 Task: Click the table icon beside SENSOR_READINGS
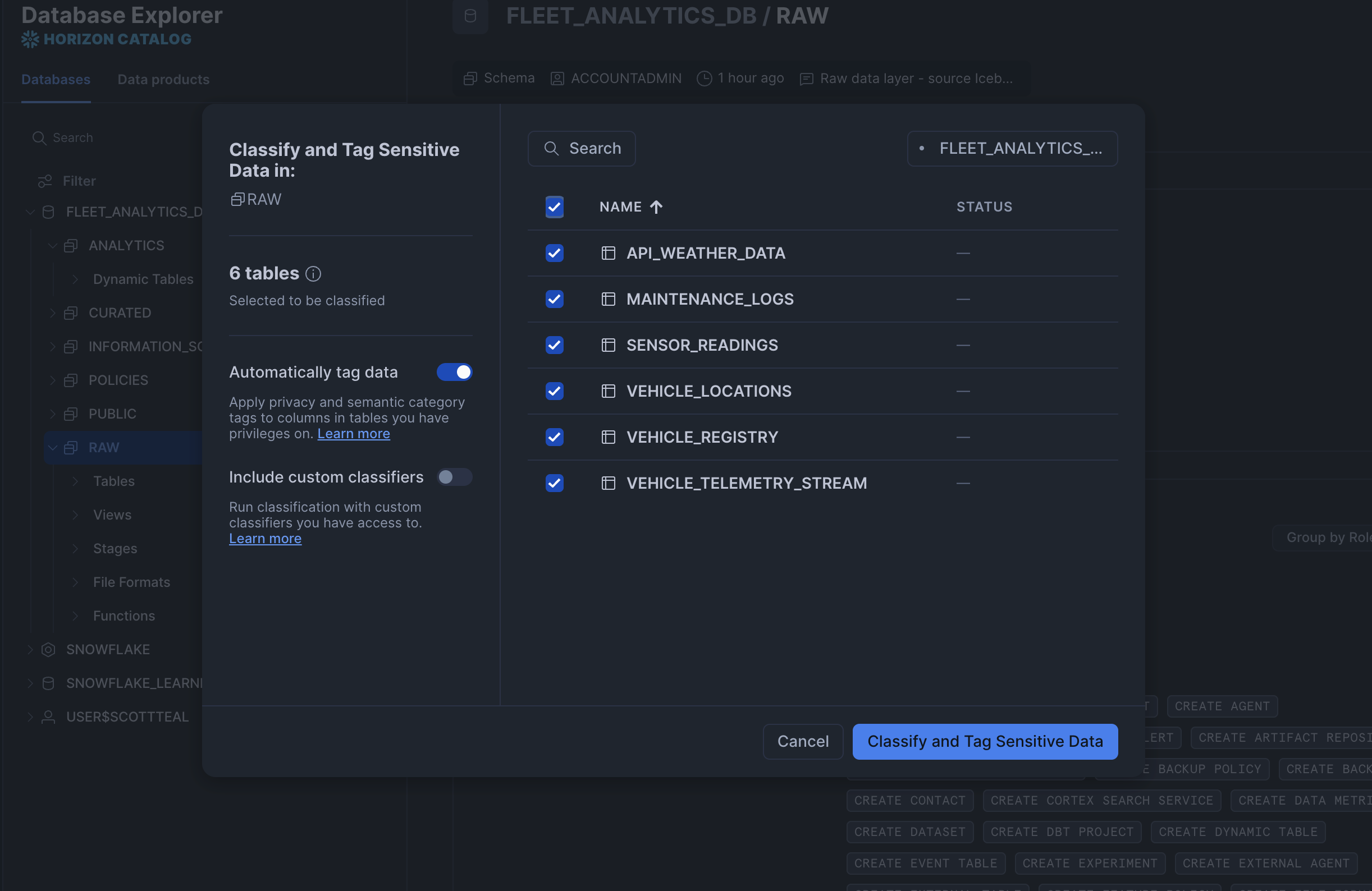point(609,345)
